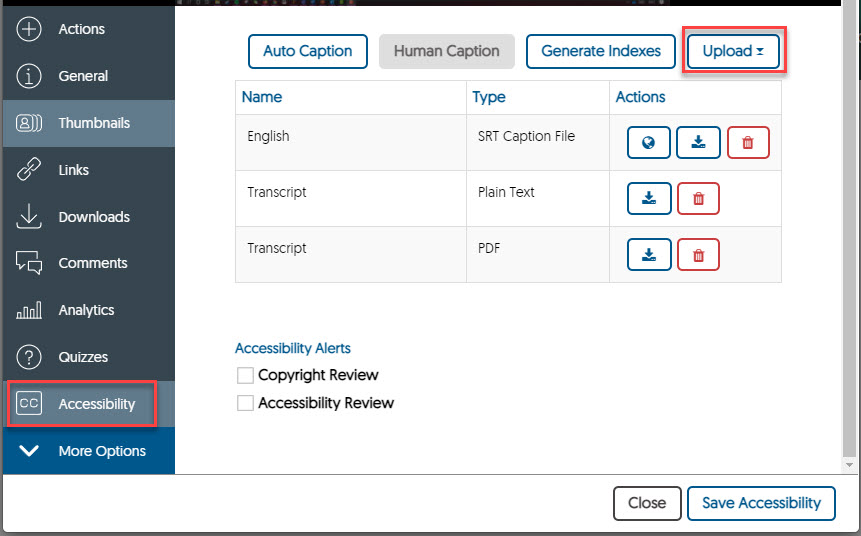Open the Upload dropdown menu

733,51
